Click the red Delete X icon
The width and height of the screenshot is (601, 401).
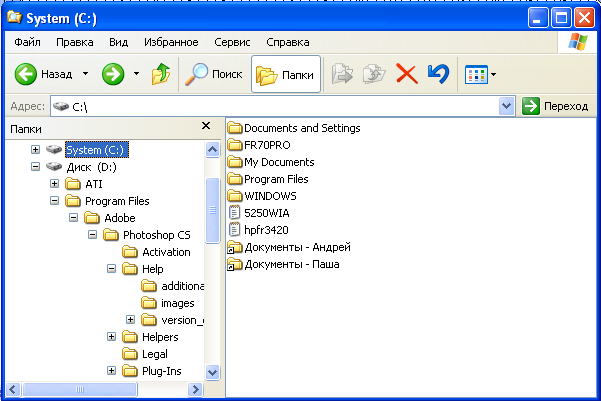pyautogui.click(x=407, y=74)
